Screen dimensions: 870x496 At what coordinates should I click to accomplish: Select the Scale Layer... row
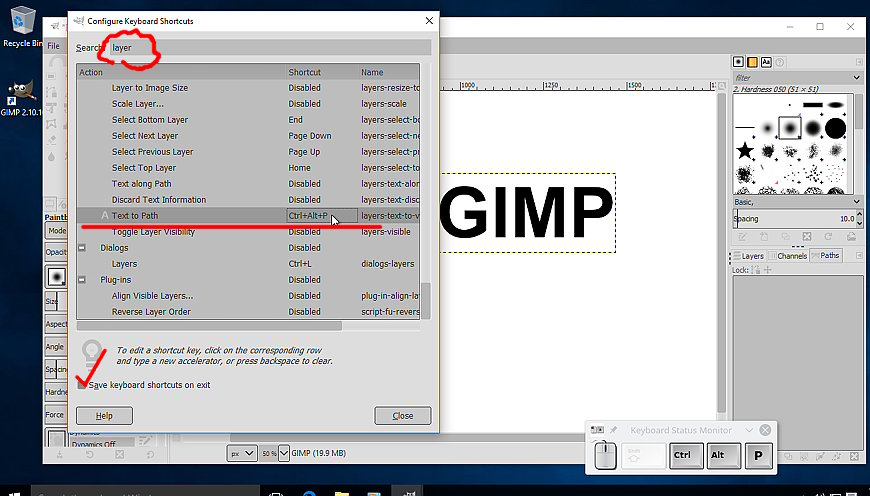tap(248, 104)
